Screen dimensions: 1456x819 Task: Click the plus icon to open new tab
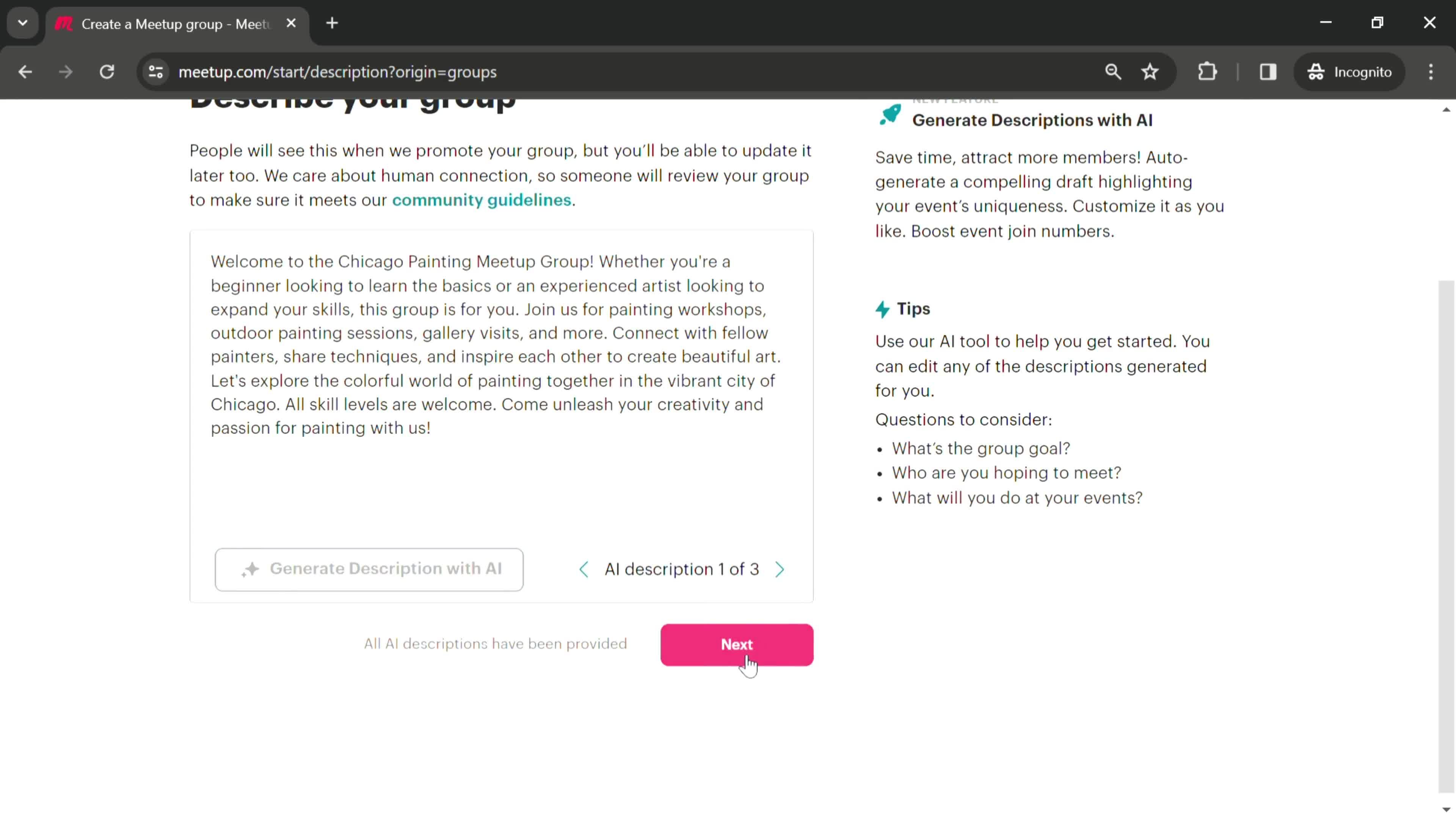pyautogui.click(x=332, y=23)
